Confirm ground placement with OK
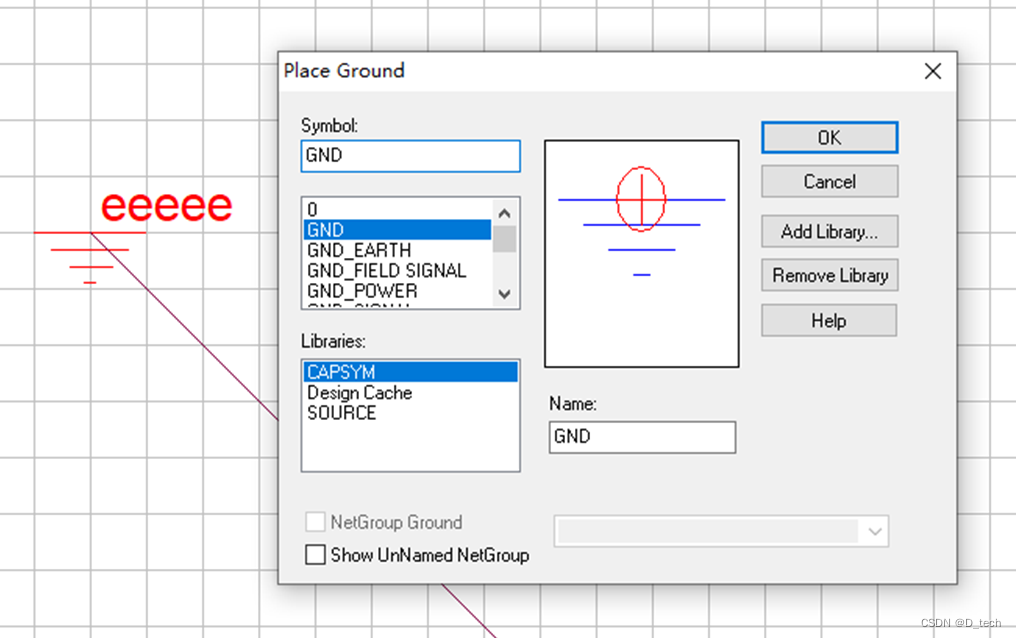The height and width of the screenshot is (638, 1016). click(x=829, y=137)
